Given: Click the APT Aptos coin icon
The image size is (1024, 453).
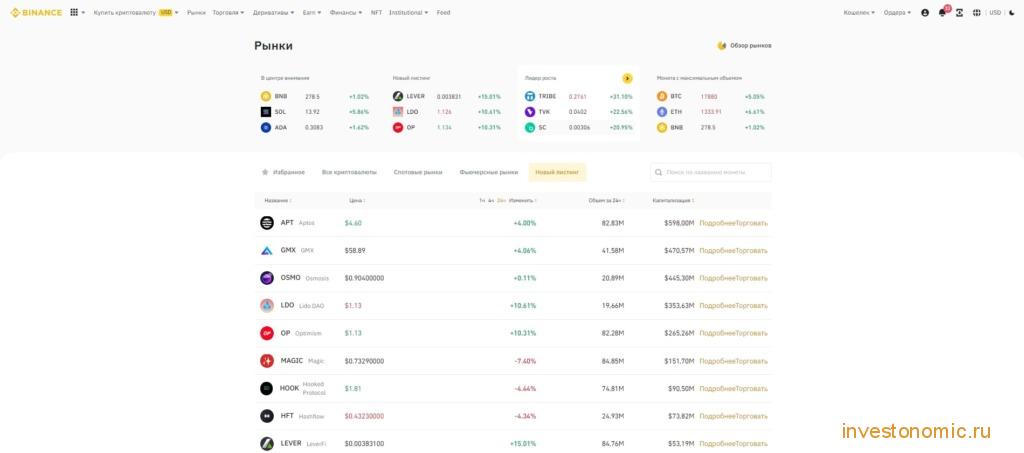Looking at the screenshot, I should click(x=266, y=223).
